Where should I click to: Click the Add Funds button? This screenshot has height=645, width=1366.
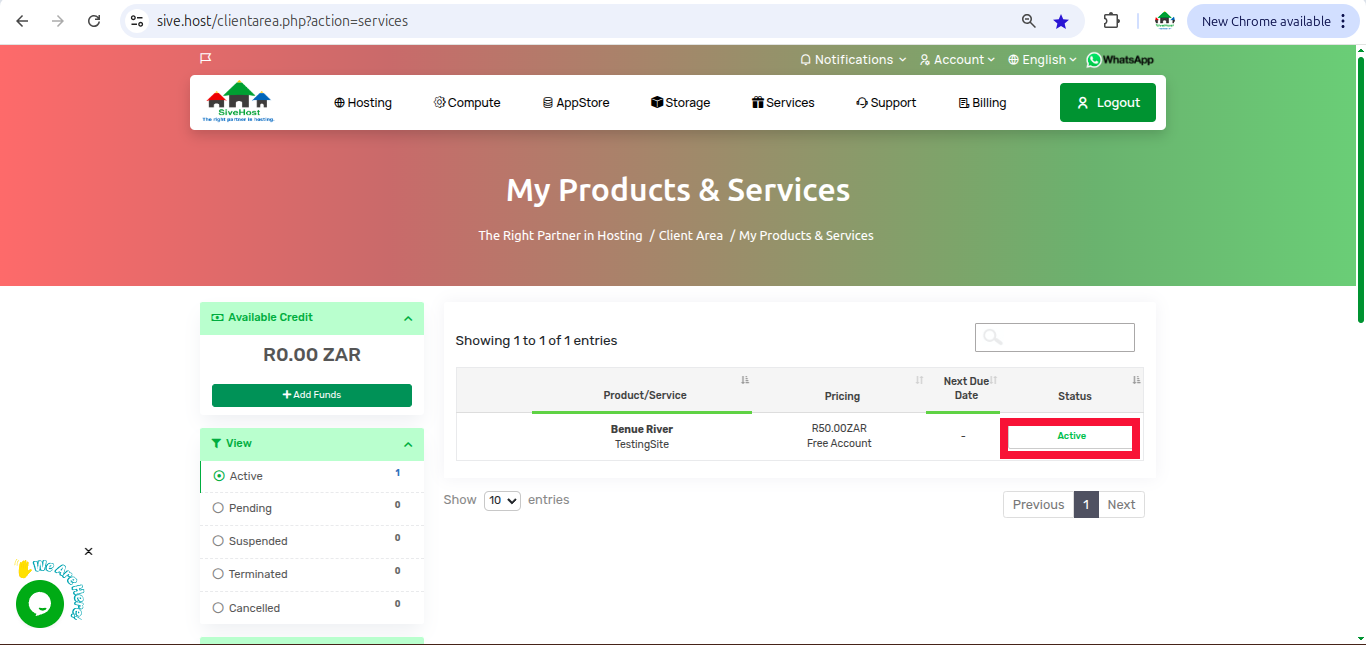click(312, 395)
